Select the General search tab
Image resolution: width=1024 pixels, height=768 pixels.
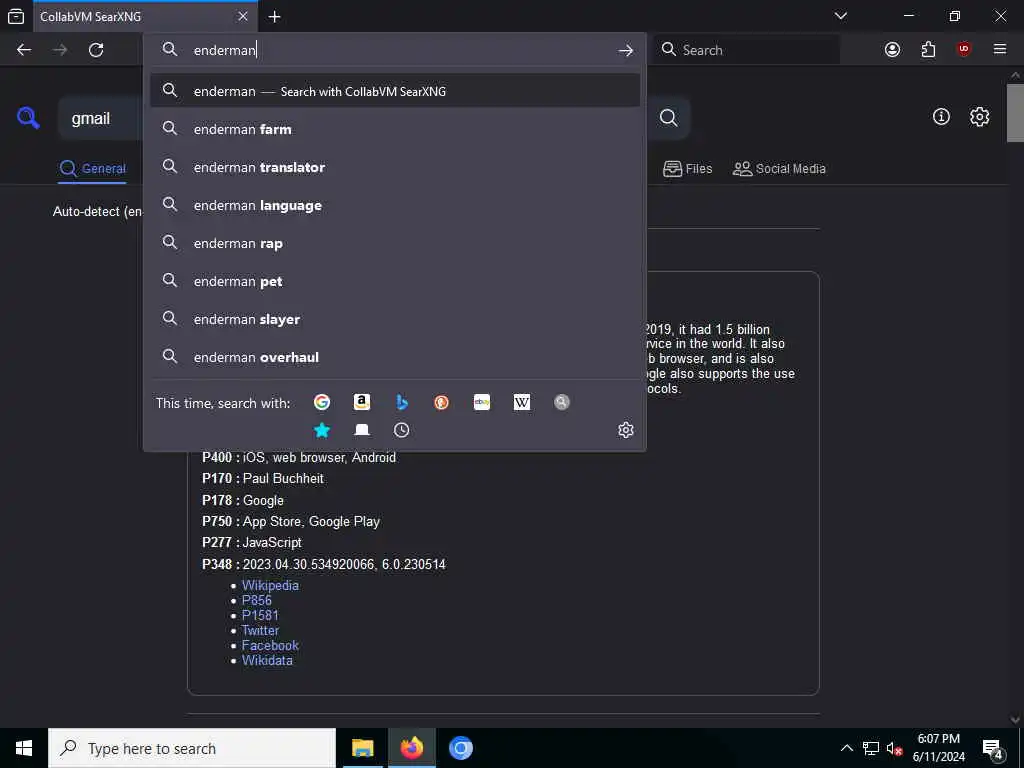[92, 168]
